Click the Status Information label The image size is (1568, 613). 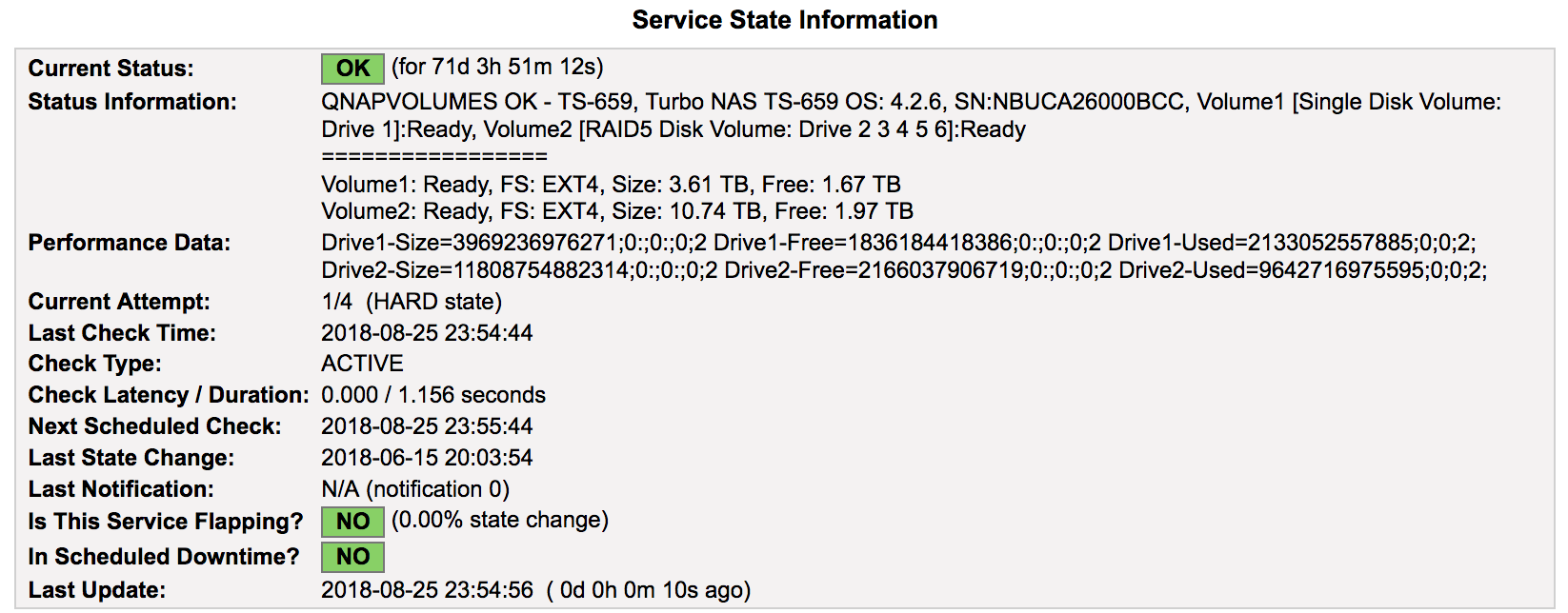click(x=132, y=102)
